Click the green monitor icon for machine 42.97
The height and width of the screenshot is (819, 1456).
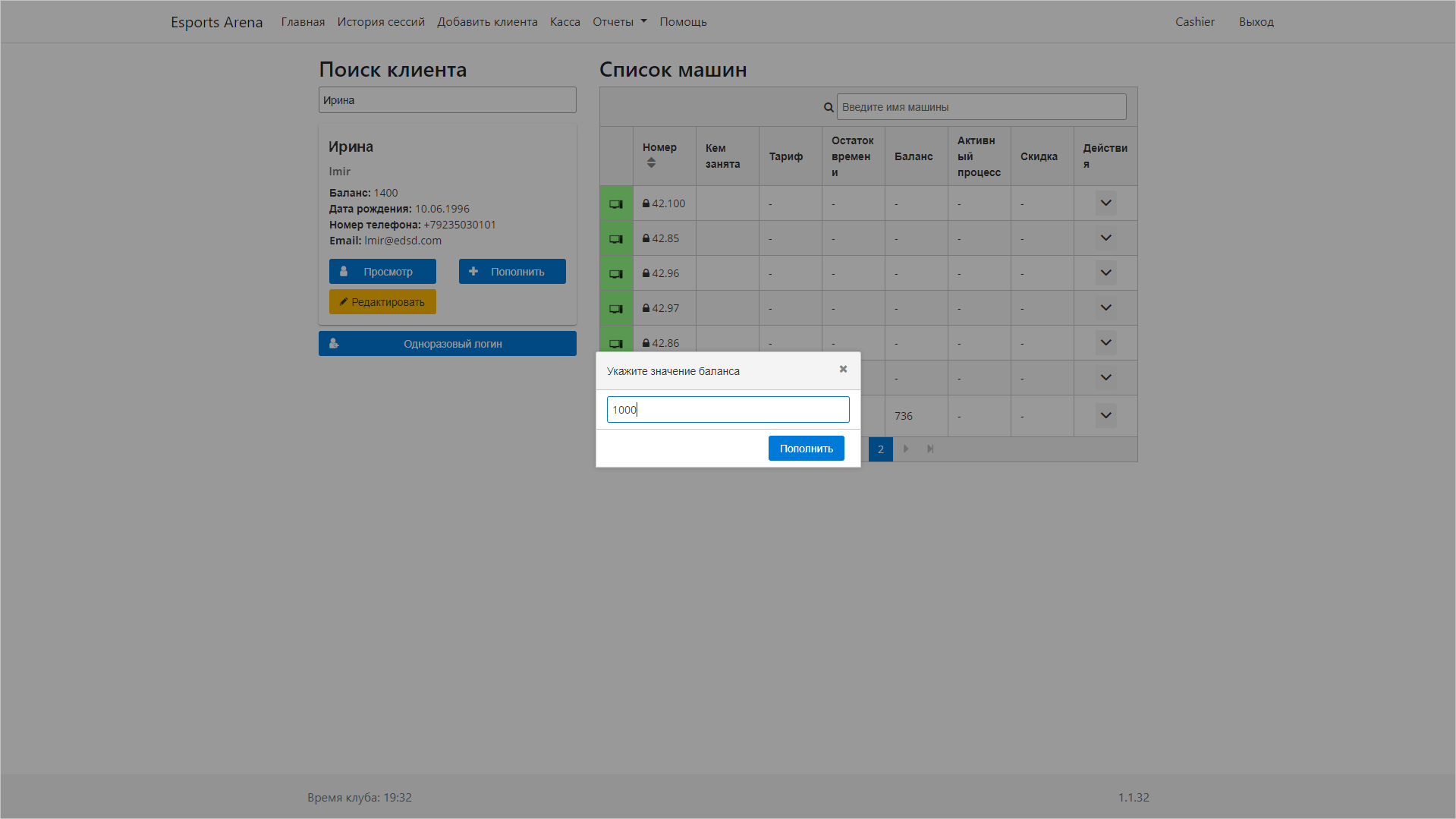pos(616,308)
